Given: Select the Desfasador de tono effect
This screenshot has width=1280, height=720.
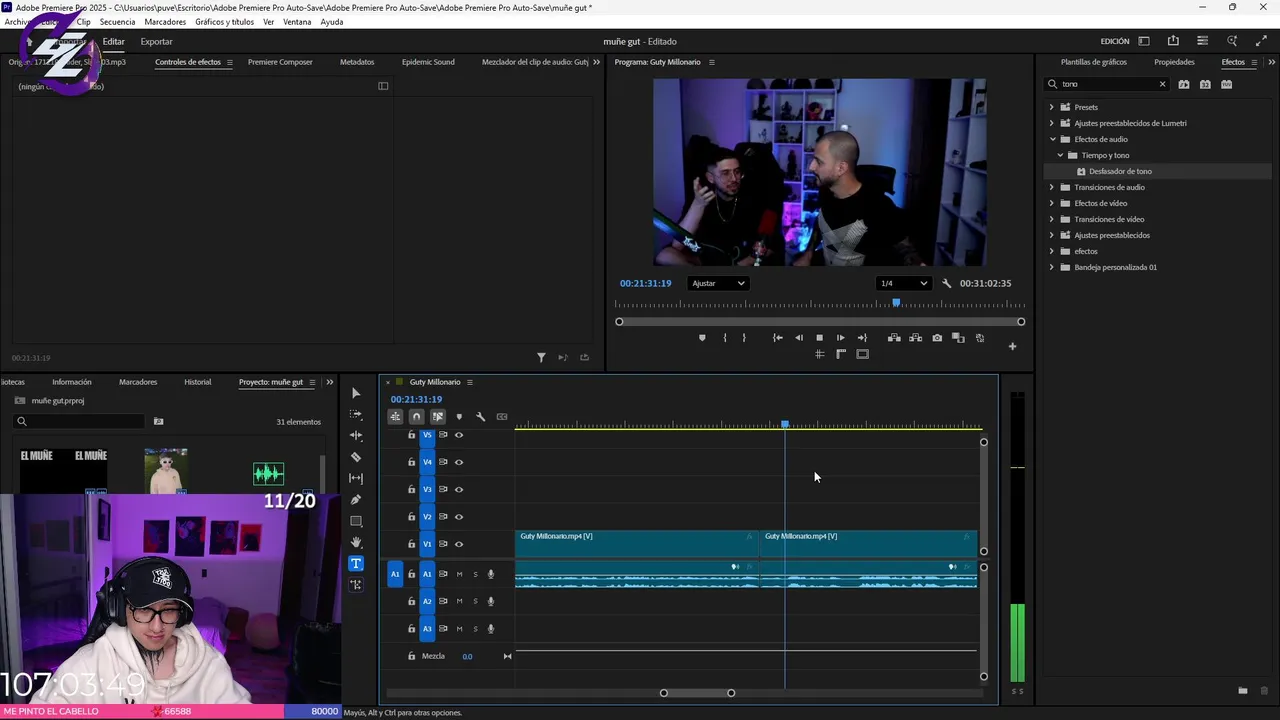Looking at the screenshot, I should tap(1120, 171).
